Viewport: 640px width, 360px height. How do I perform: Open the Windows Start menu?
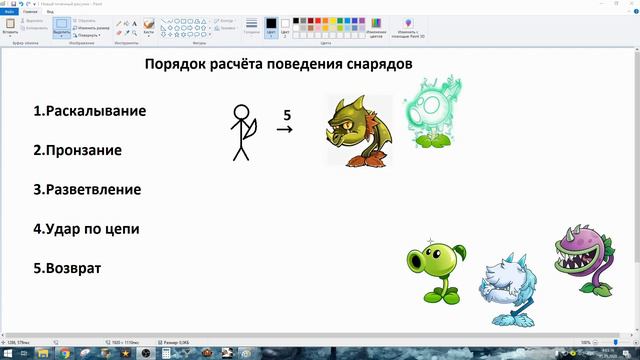point(7,353)
